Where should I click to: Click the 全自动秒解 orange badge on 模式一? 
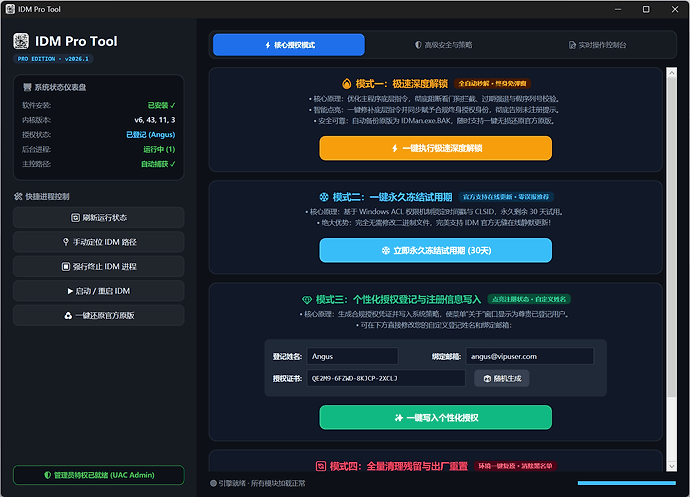[492, 84]
